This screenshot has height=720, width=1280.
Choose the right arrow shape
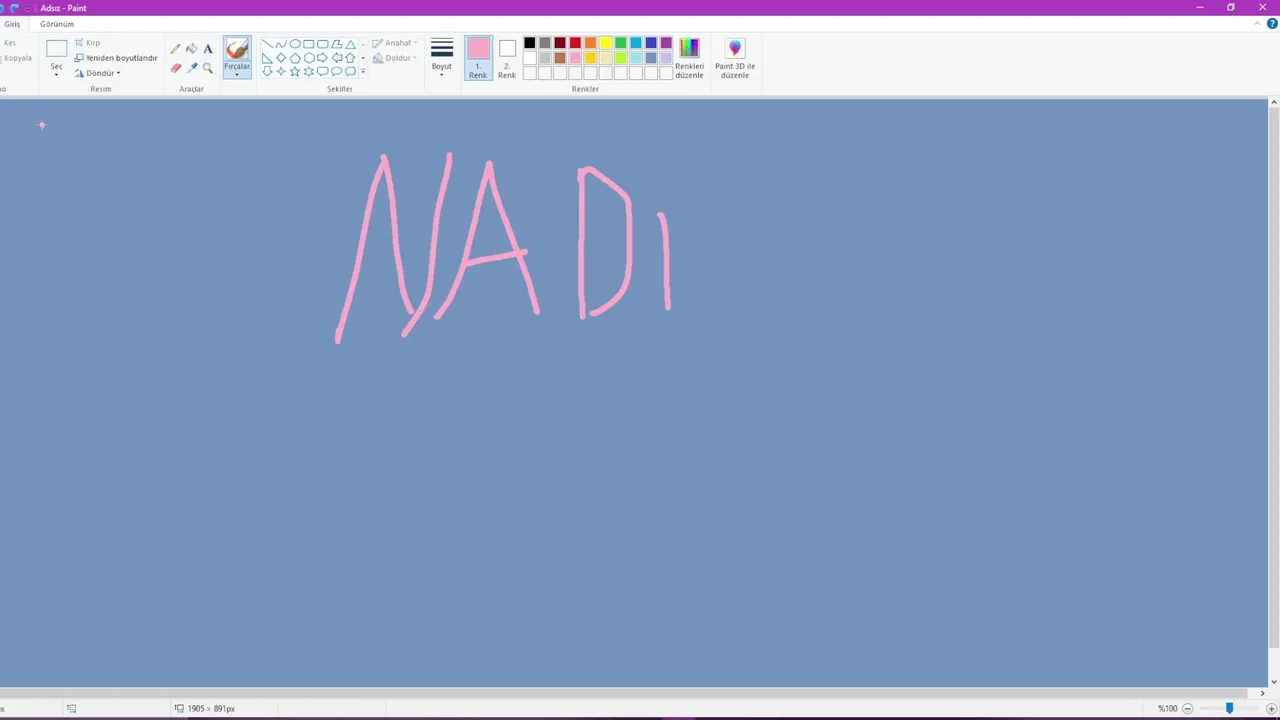coord(322,58)
